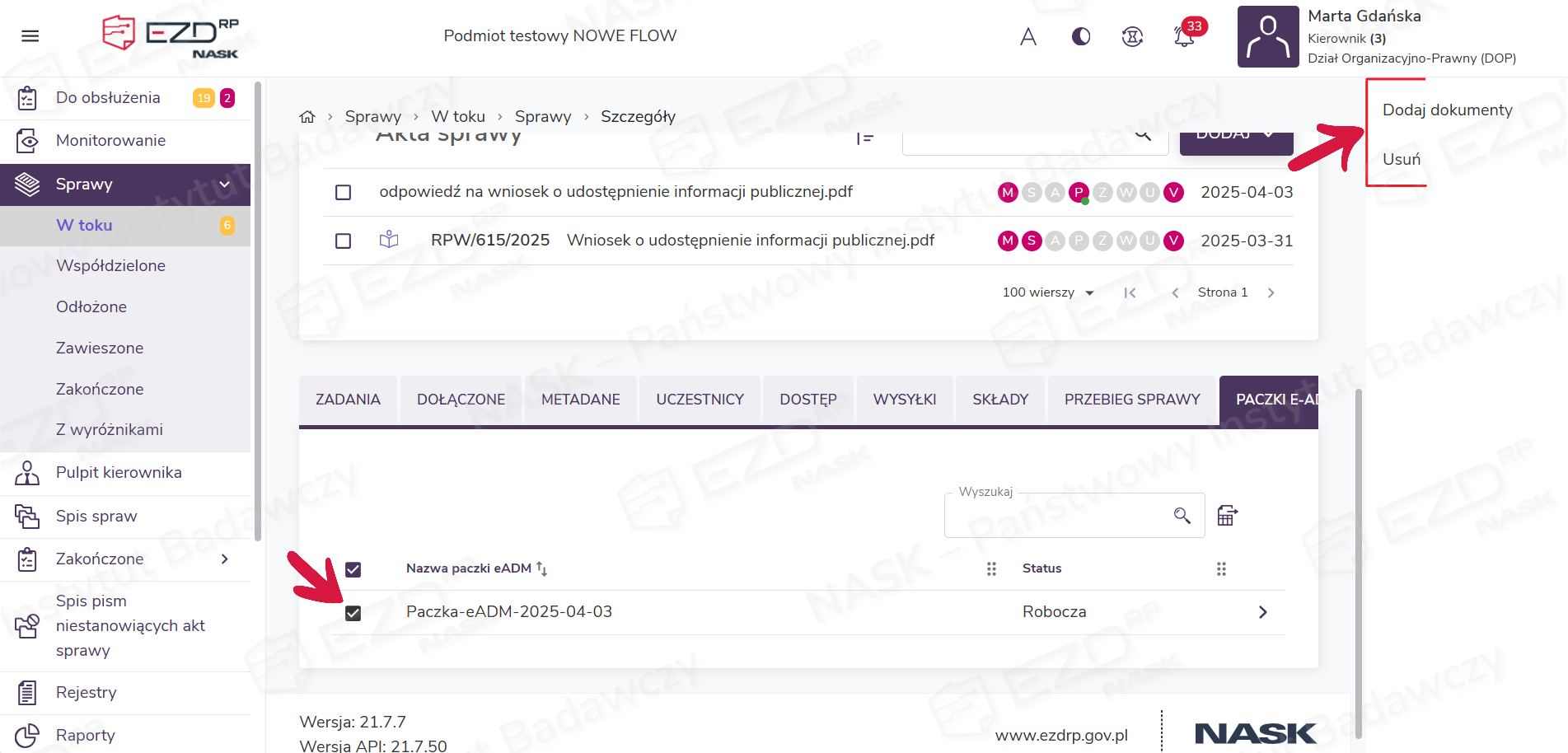Click the search magnifier in Wyszukaj field

(x=1182, y=516)
